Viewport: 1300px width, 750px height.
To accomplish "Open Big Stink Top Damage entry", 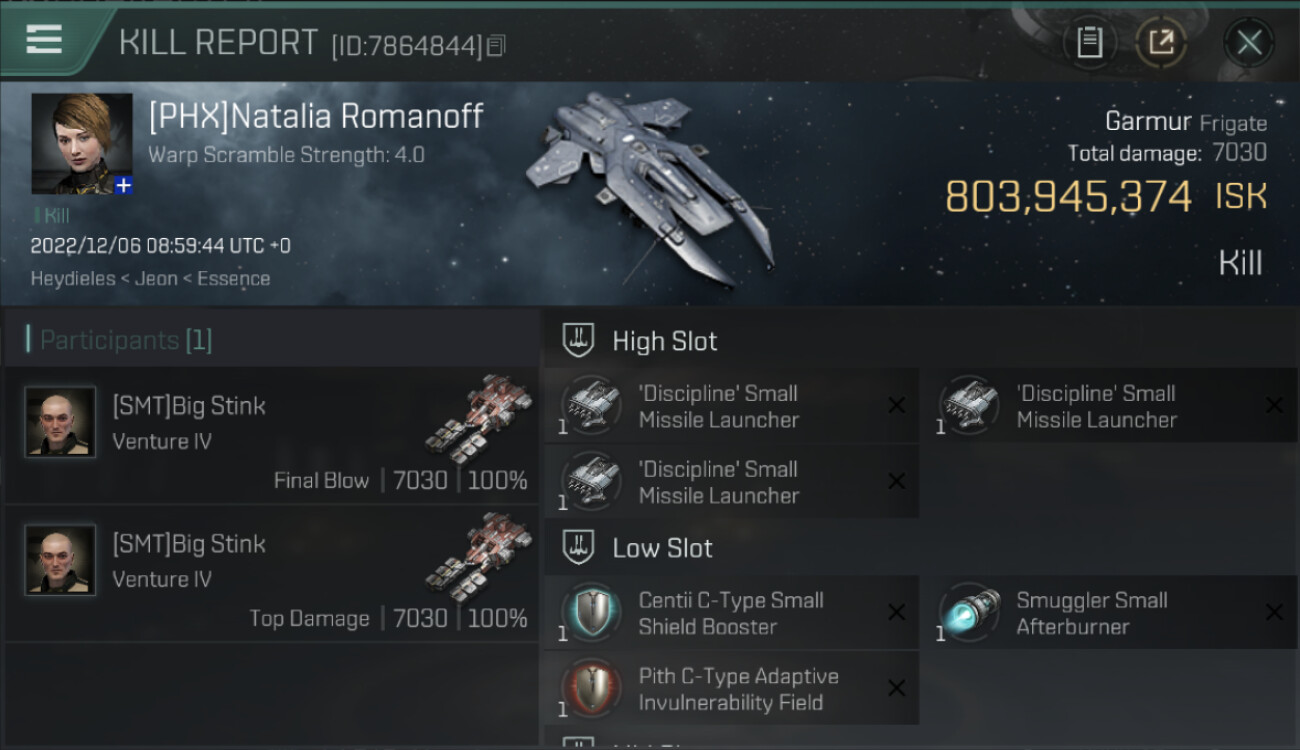I will pos(272,573).
